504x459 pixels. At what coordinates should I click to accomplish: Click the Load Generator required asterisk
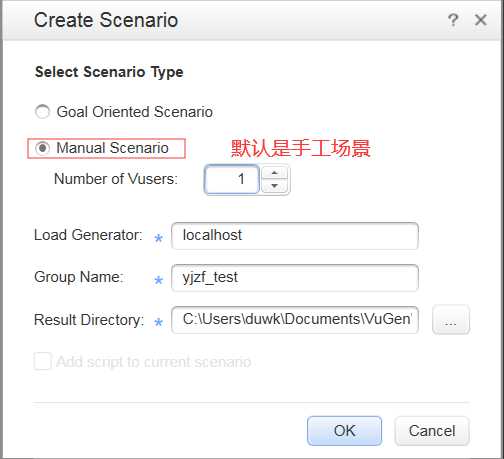[x=159, y=238]
